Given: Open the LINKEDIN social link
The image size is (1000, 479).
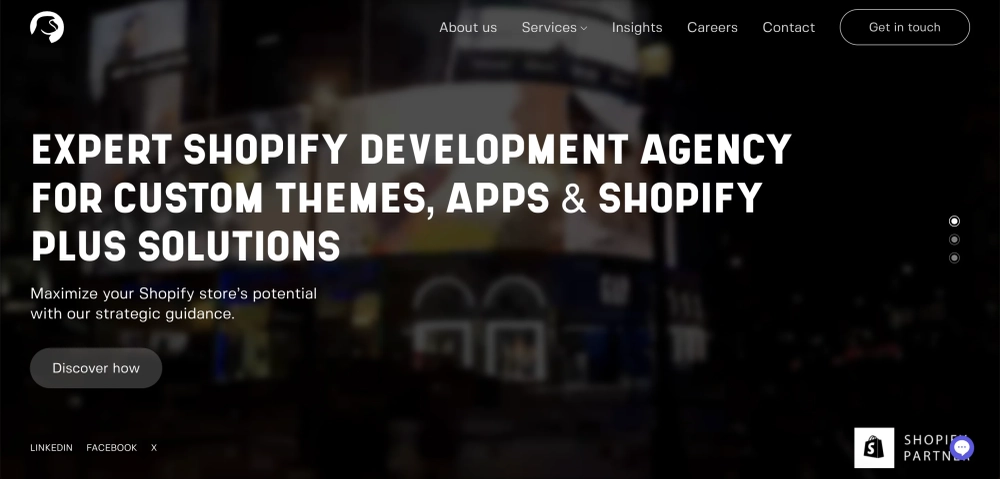Looking at the screenshot, I should click(x=52, y=448).
